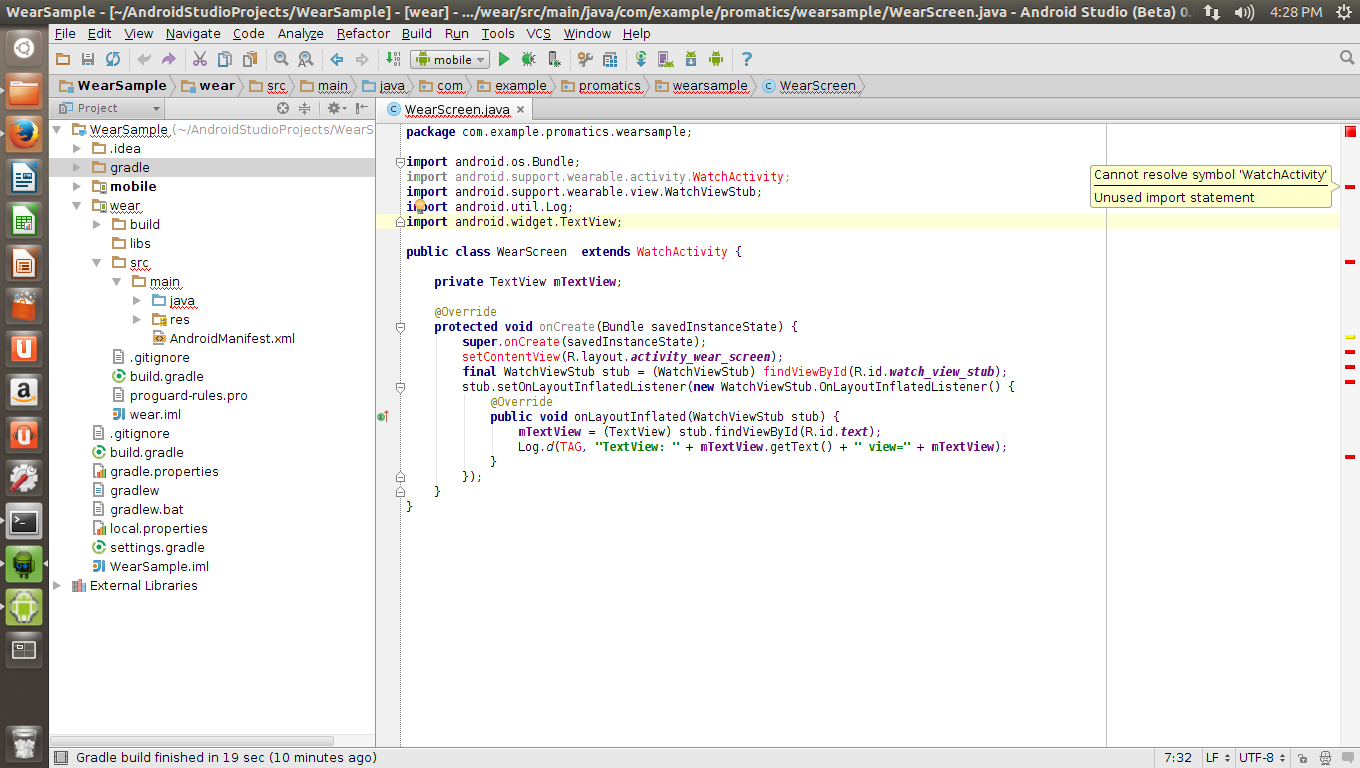The image size is (1360, 768).
Task: Click the Make Project build icon
Action: [393, 60]
